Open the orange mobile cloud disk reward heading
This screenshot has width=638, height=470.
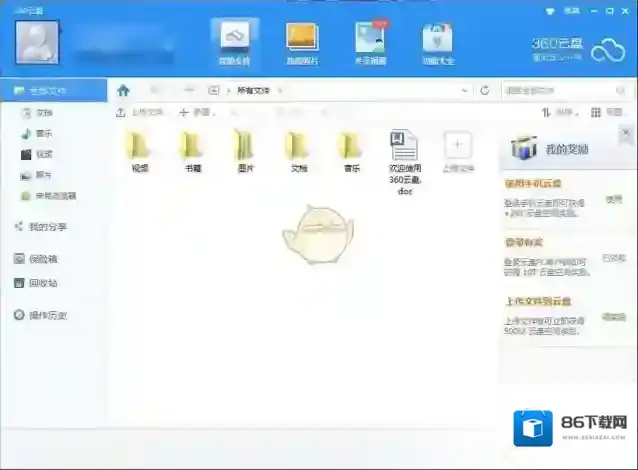[533, 184]
